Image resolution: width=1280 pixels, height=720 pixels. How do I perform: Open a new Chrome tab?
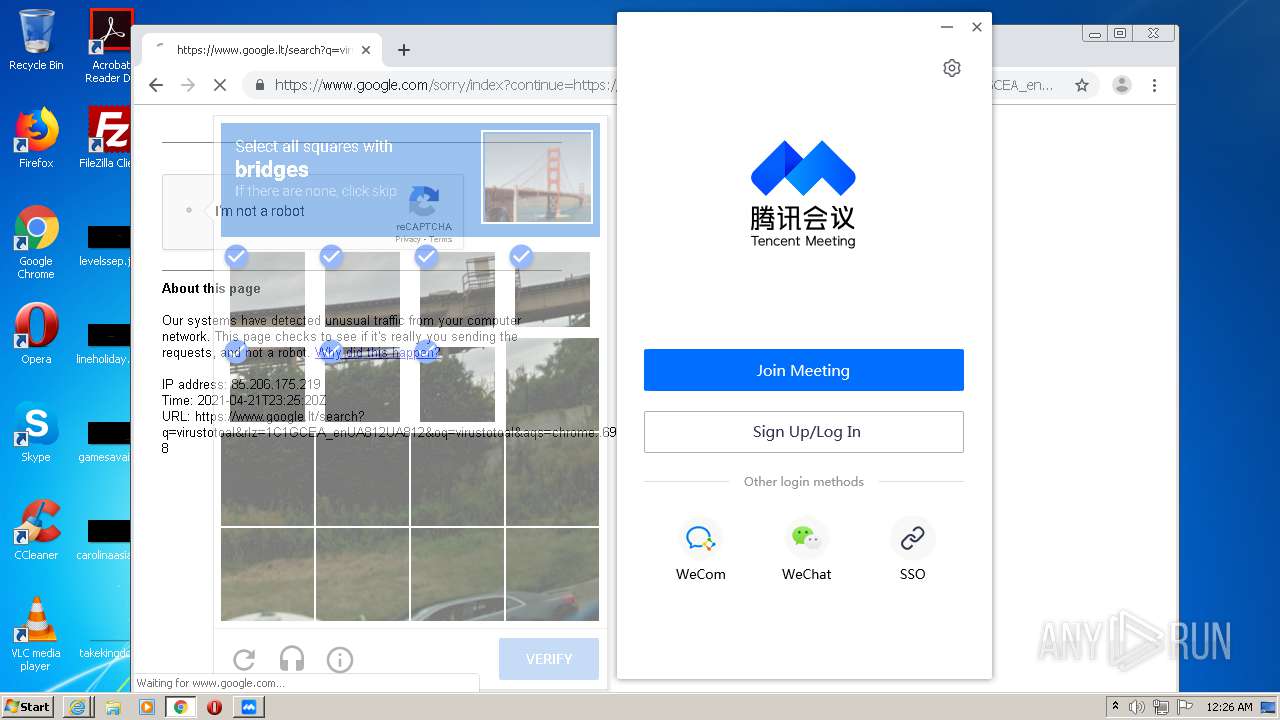coord(404,50)
